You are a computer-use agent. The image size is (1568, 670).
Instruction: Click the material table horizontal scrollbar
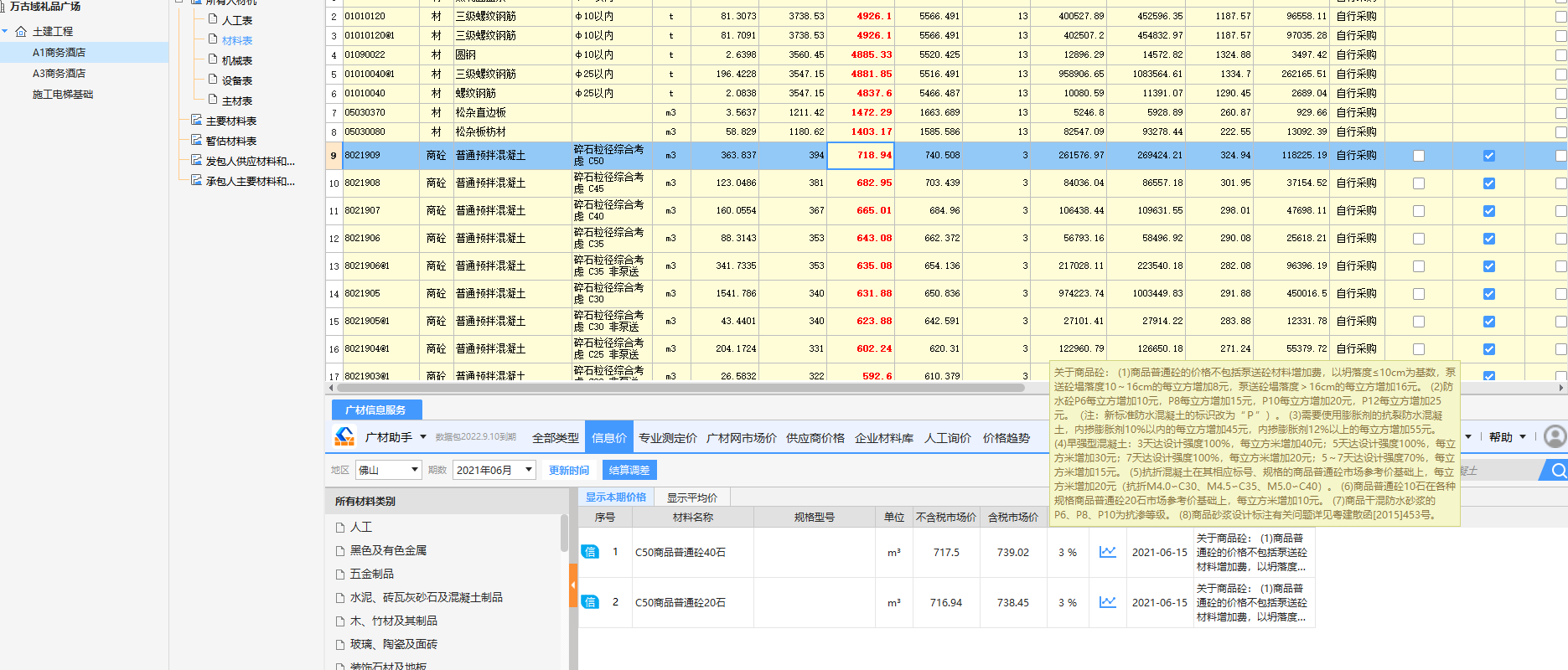pyautogui.click(x=681, y=388)
